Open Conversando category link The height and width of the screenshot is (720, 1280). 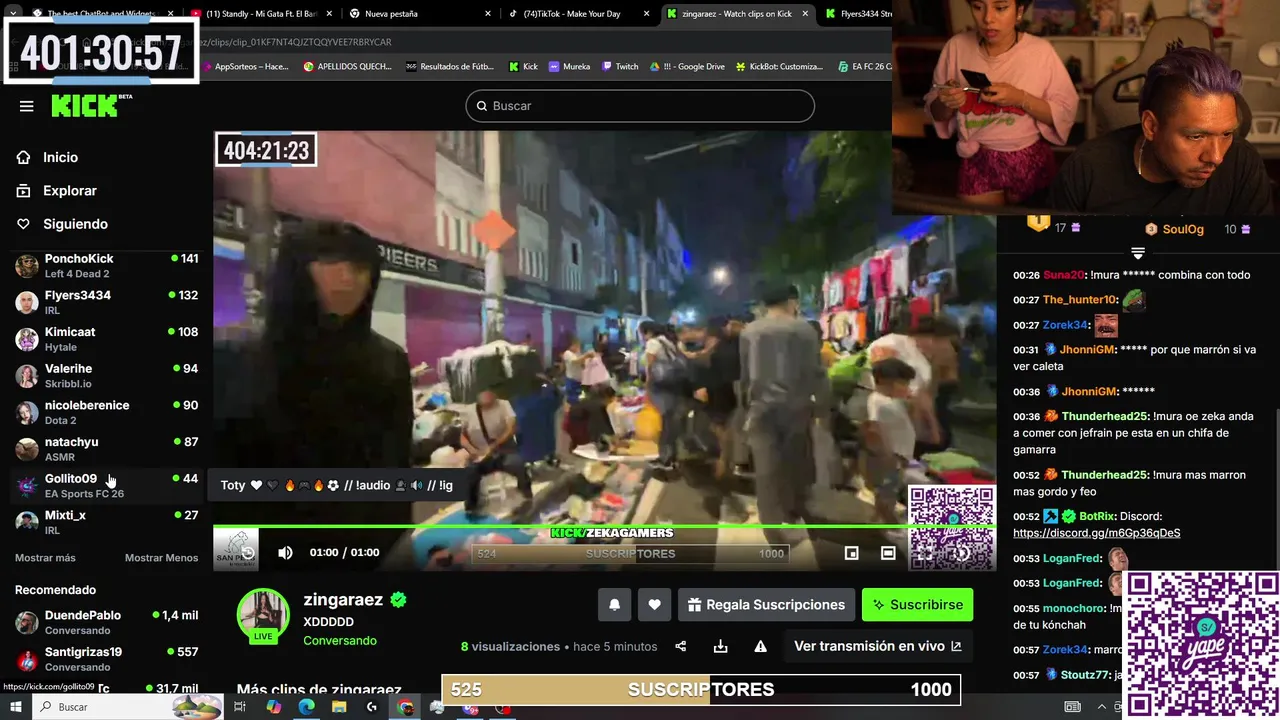click(x=340, y=641)
